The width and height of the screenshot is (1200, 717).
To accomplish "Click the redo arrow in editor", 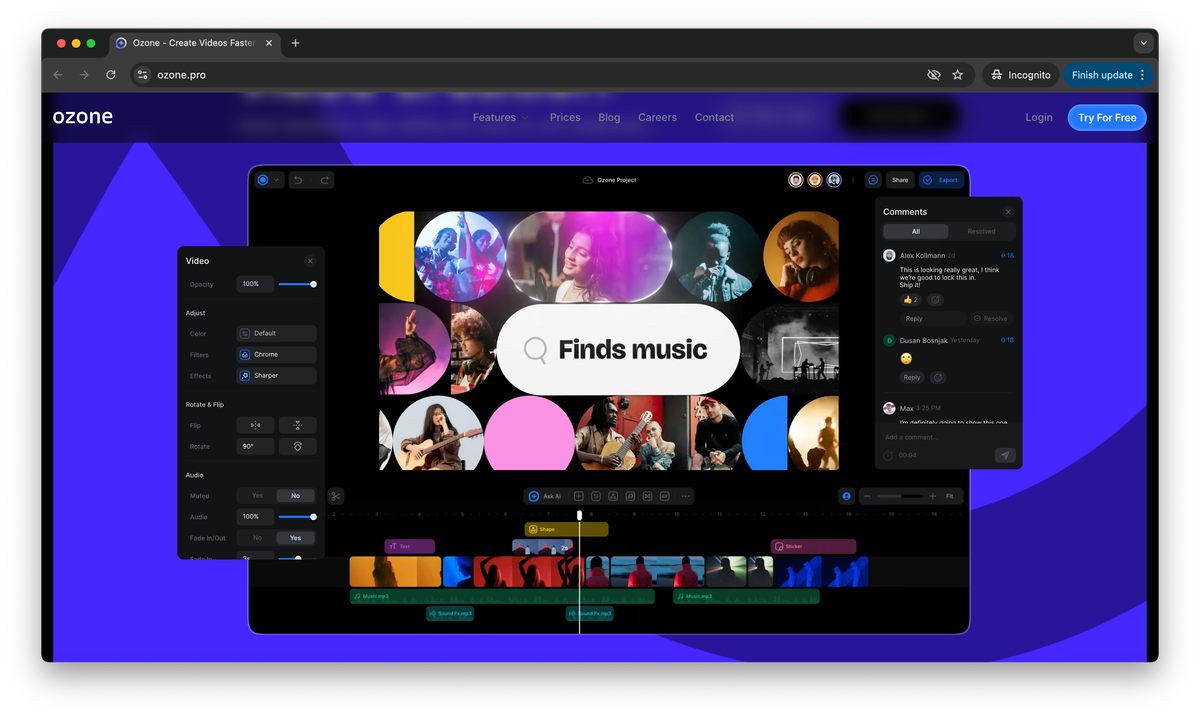I will click(324, 180).
